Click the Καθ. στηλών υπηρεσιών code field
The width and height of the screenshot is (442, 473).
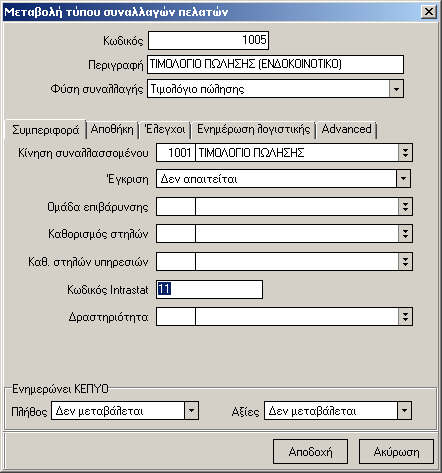click(x=176, y=262)
